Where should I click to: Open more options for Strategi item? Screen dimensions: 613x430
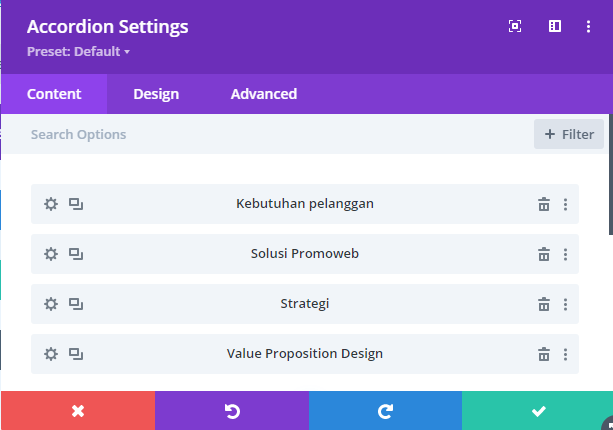(565, 304)
